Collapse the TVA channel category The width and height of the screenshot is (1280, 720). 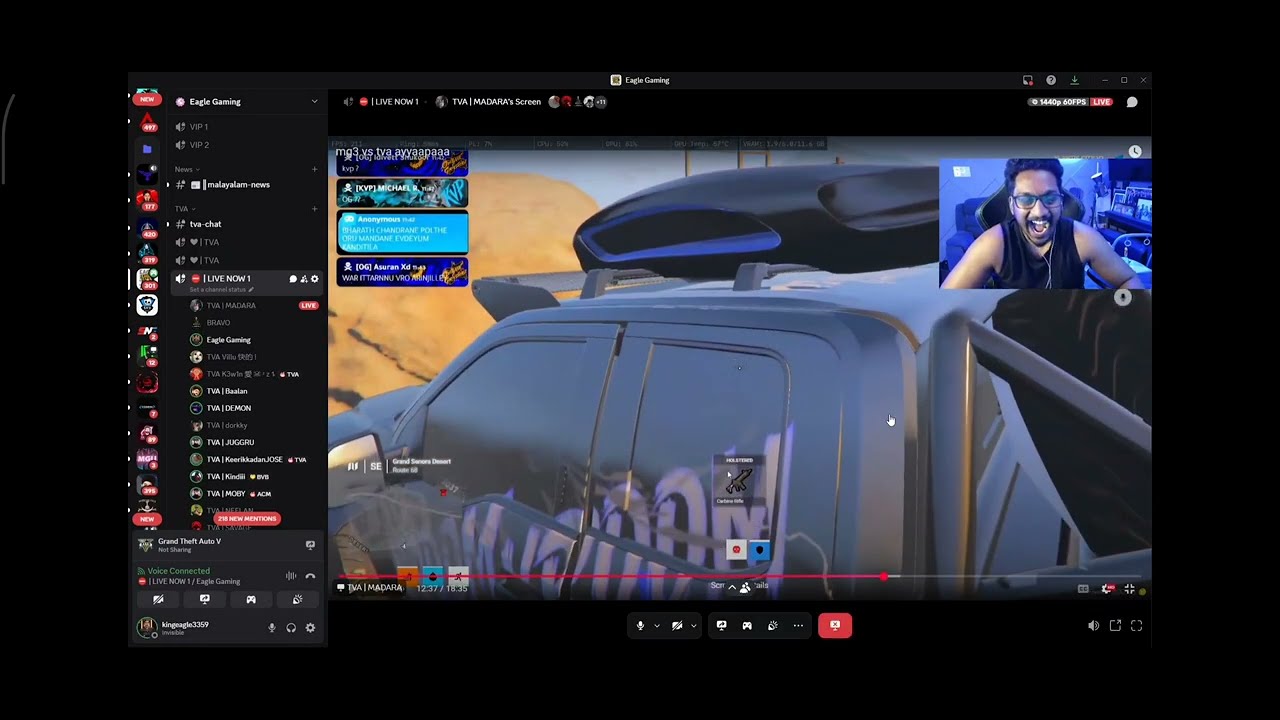[x=183, y=209]
